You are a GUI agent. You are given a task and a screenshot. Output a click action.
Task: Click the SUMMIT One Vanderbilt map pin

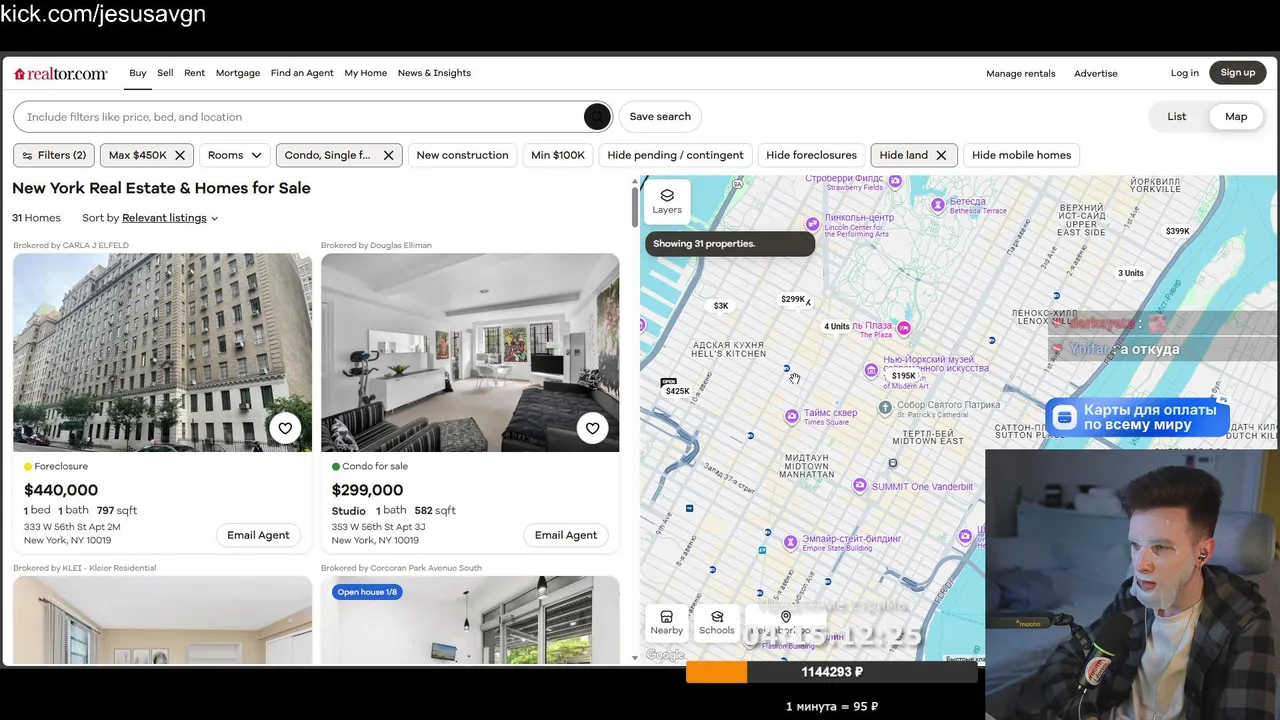859,485
